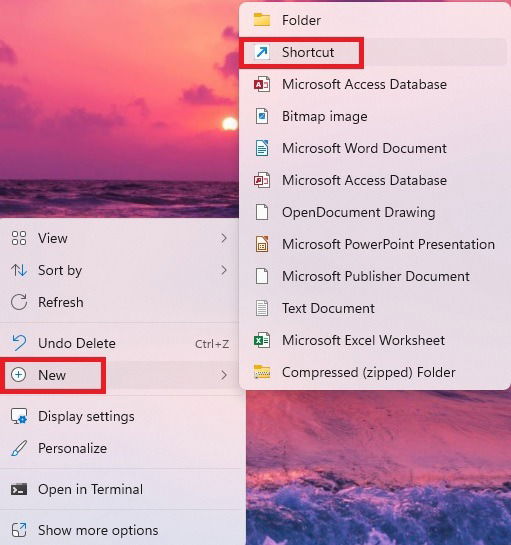Click the Bitmap image file icon

point(262,116)
